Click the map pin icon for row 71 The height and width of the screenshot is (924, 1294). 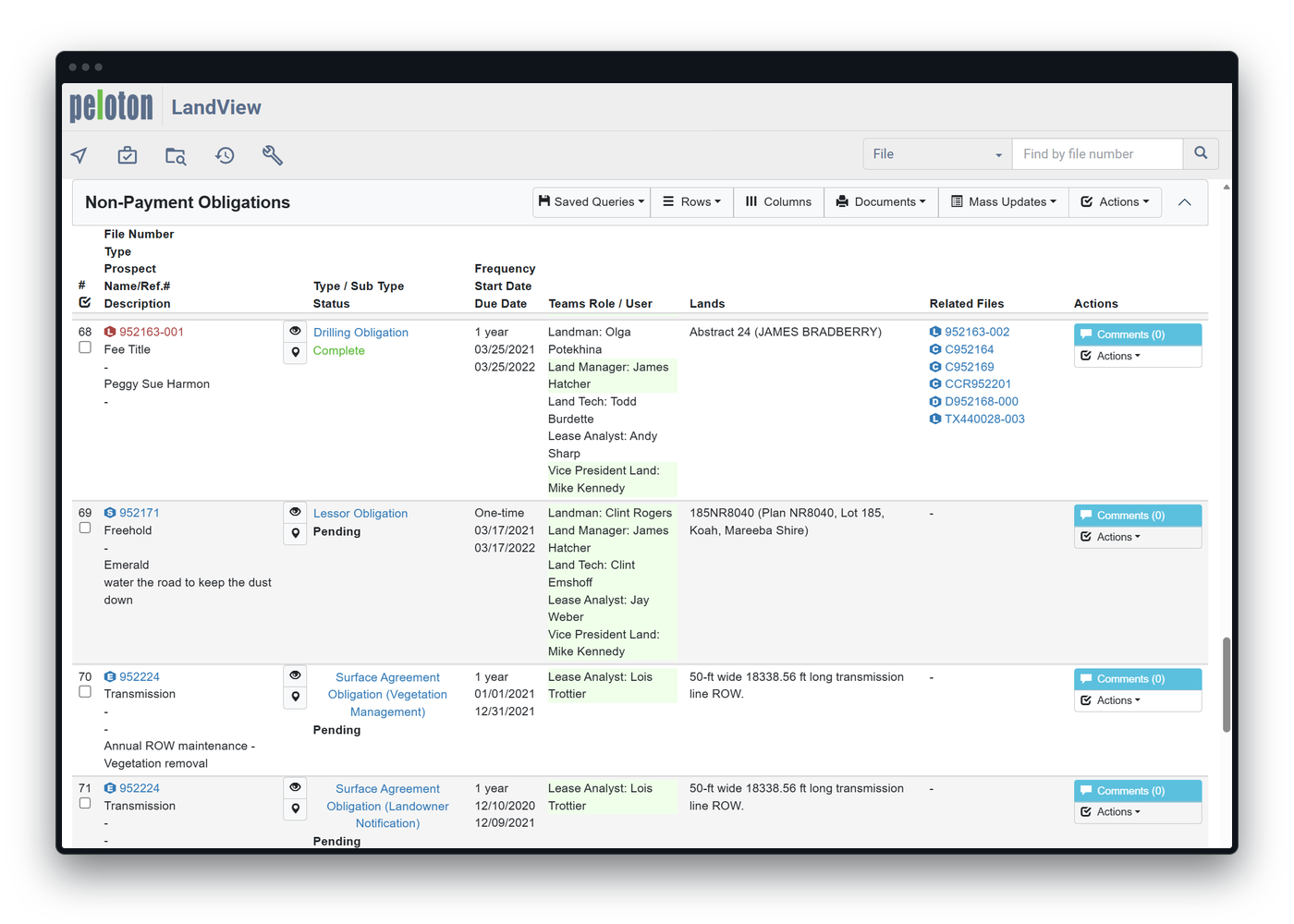[295, 808]
